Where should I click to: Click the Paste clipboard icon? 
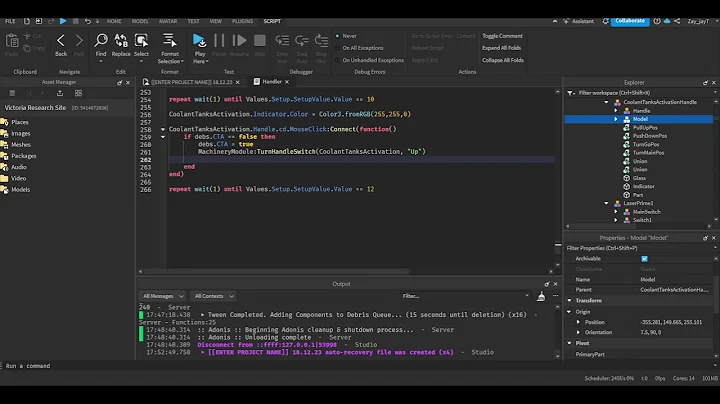click(11, 41)
